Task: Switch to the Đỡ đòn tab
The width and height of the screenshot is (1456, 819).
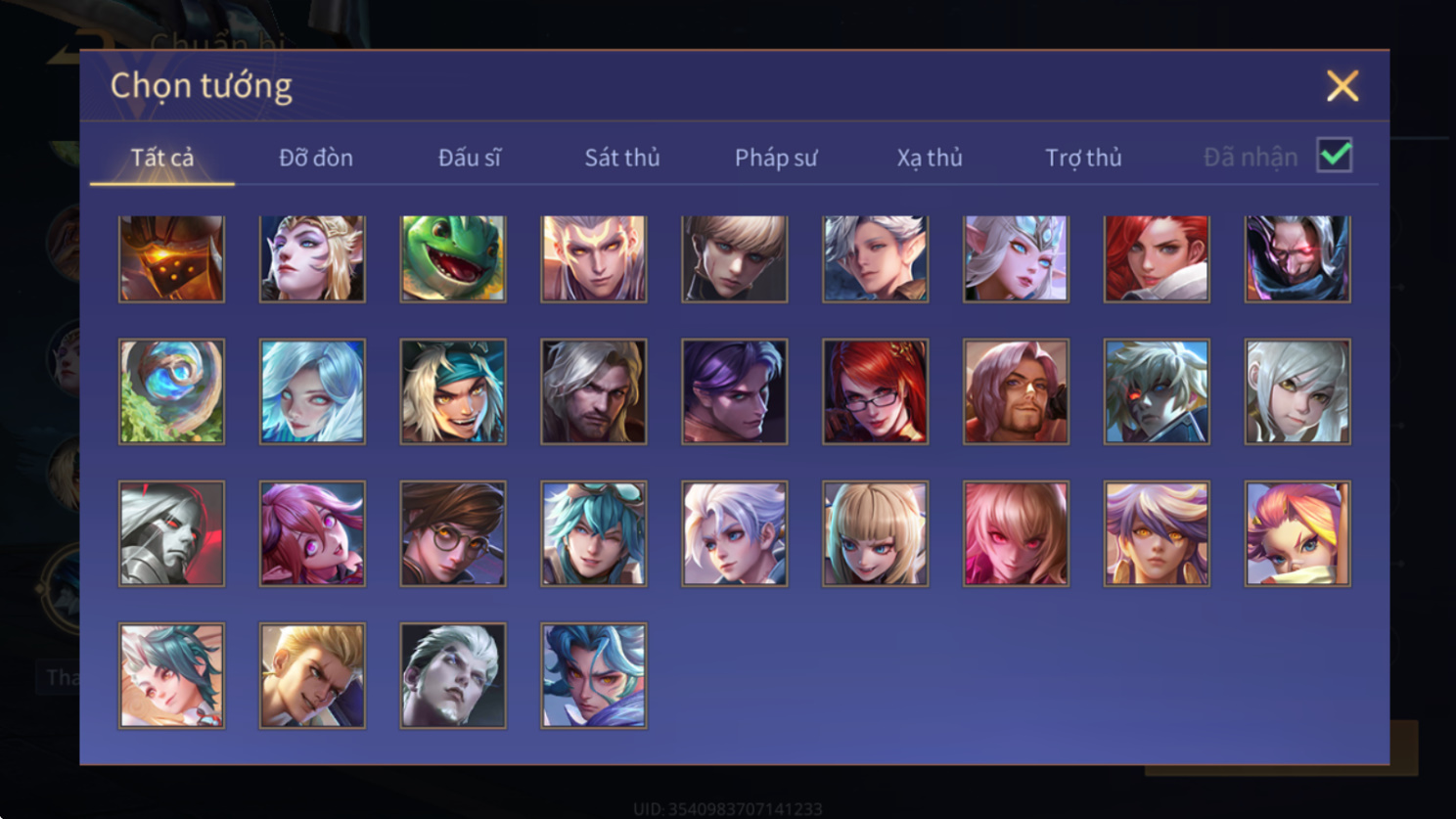Action: coord(315,158)
